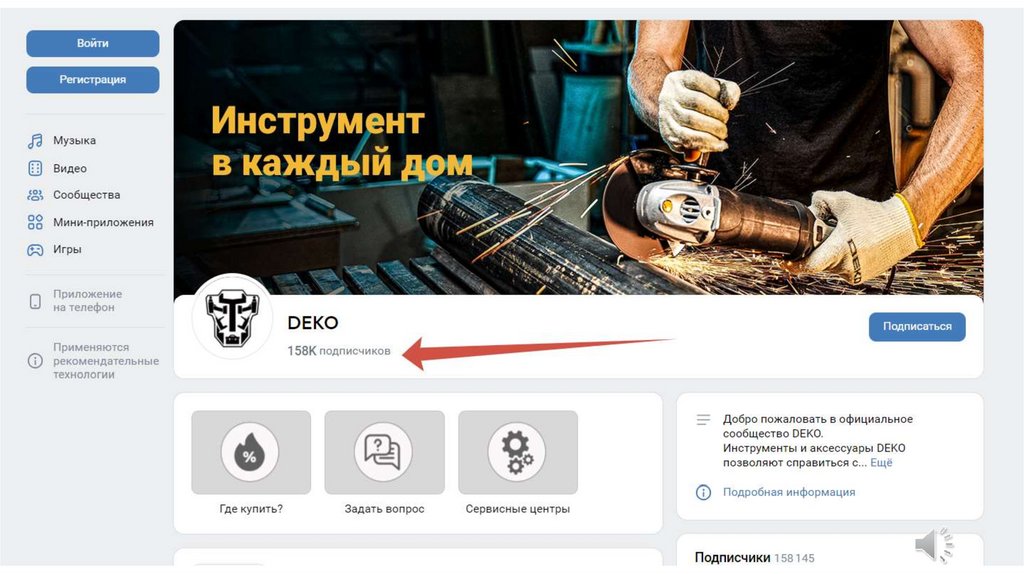
Task: Open the Видео icon in sidebar
Action: [35, 168]
